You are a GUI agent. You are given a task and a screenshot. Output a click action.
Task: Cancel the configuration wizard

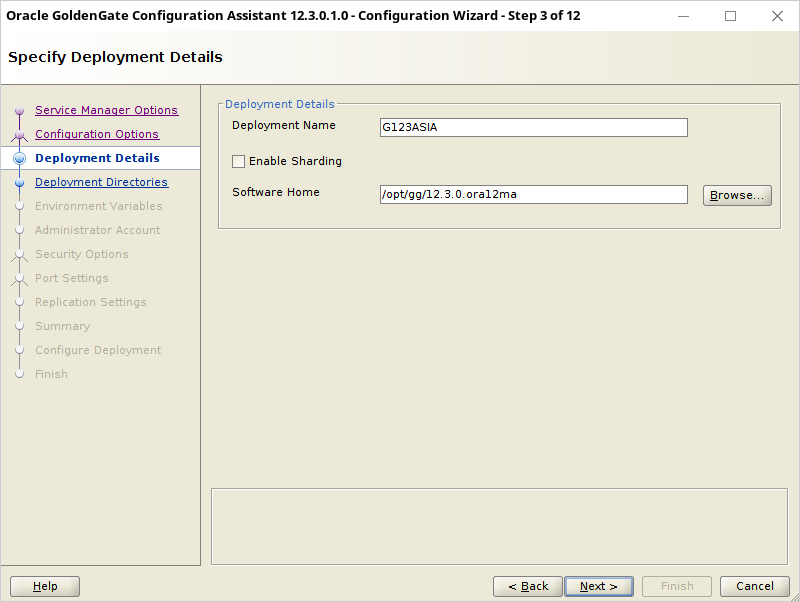point(755,586)
